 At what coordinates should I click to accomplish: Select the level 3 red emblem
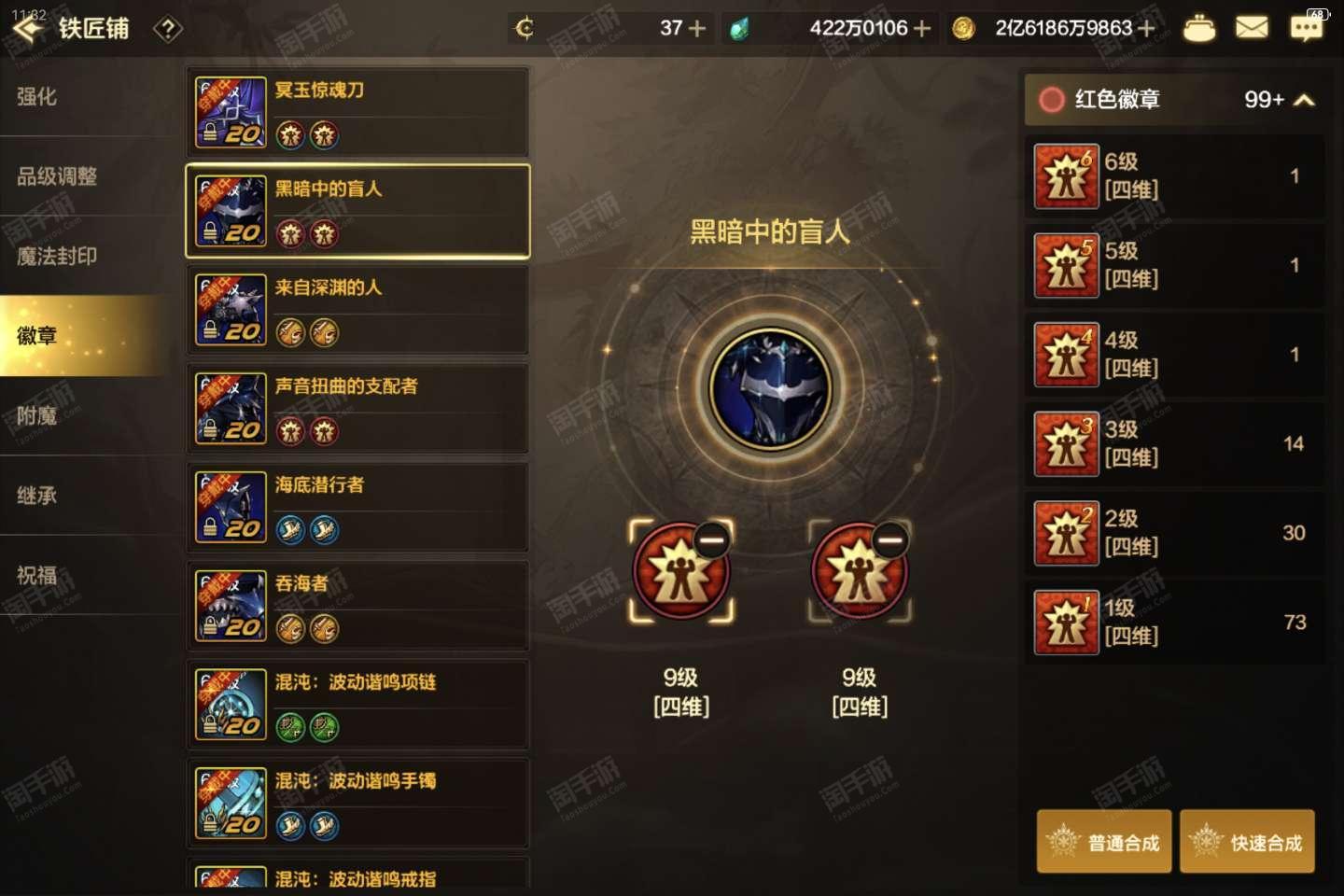point(1175,443)
